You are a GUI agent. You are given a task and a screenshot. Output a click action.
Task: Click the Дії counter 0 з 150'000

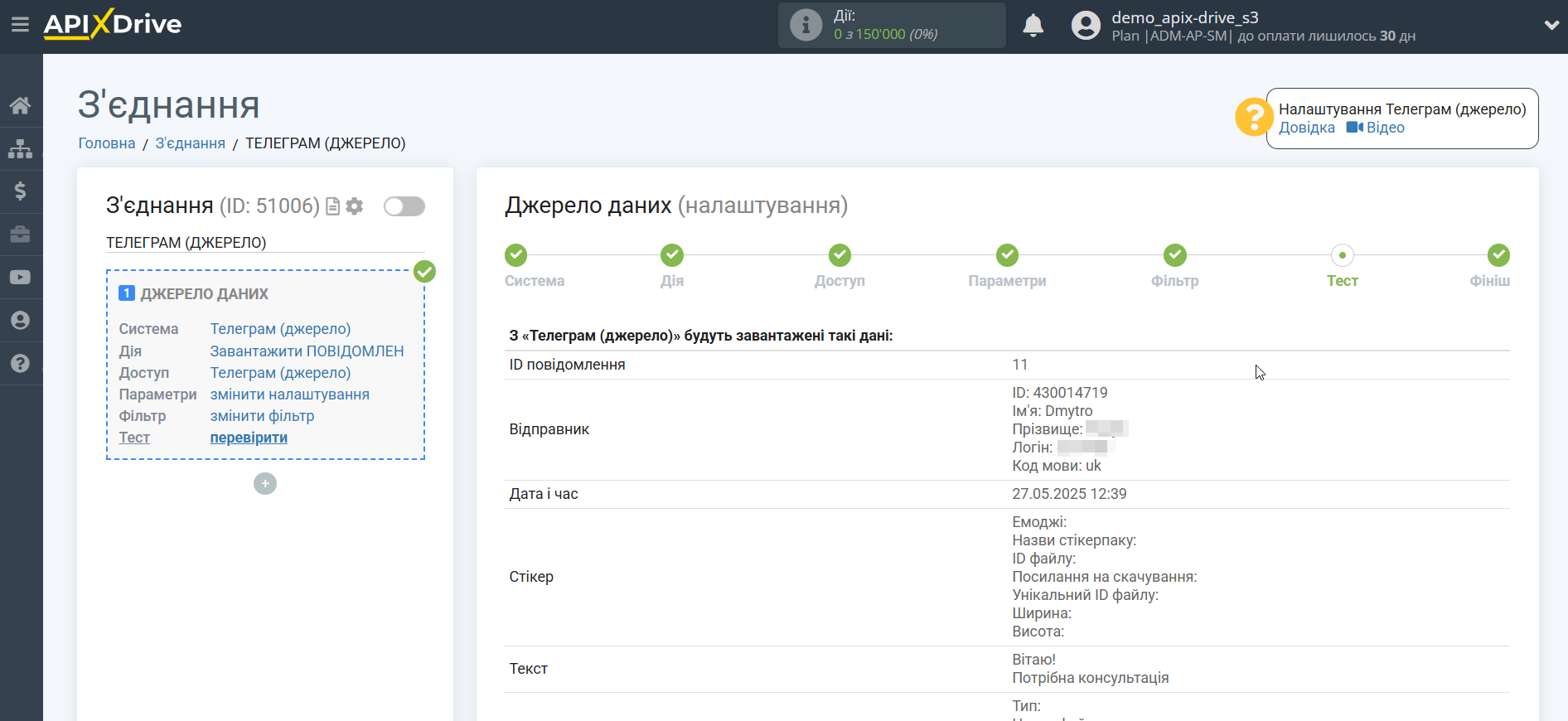pos(885,34)
